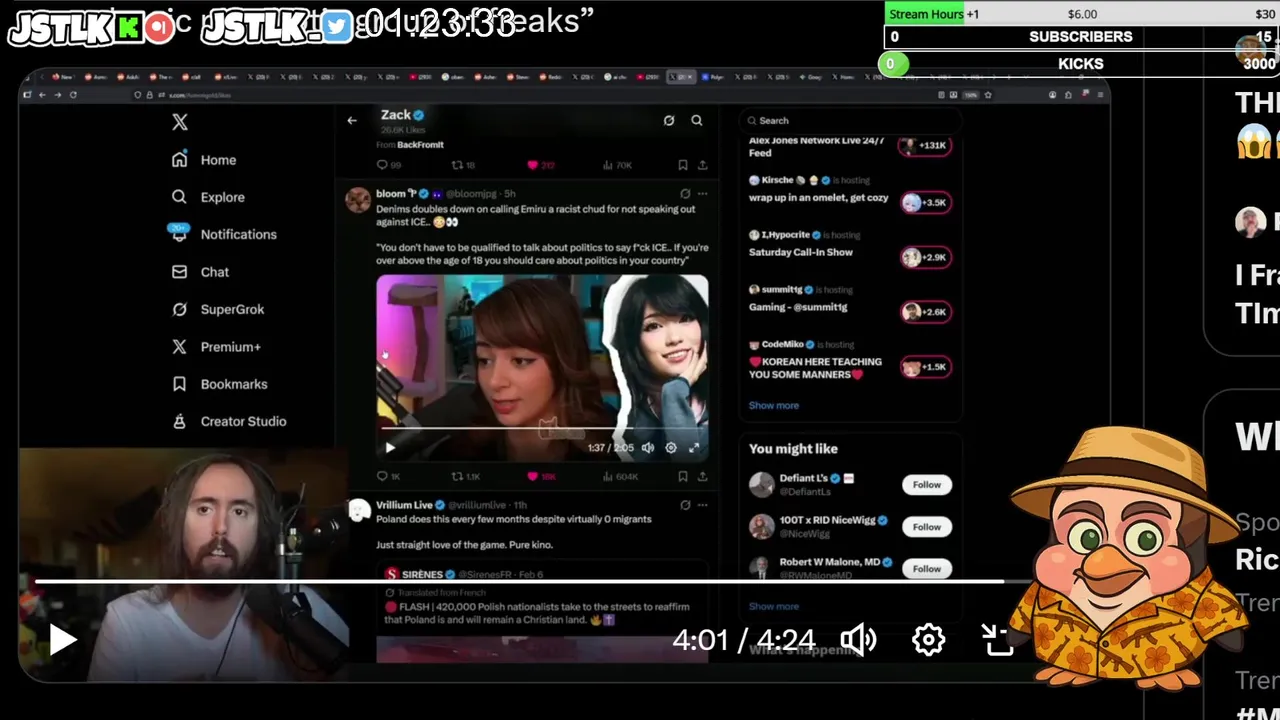Open Chat in the X sidebar

coord(200,272)
